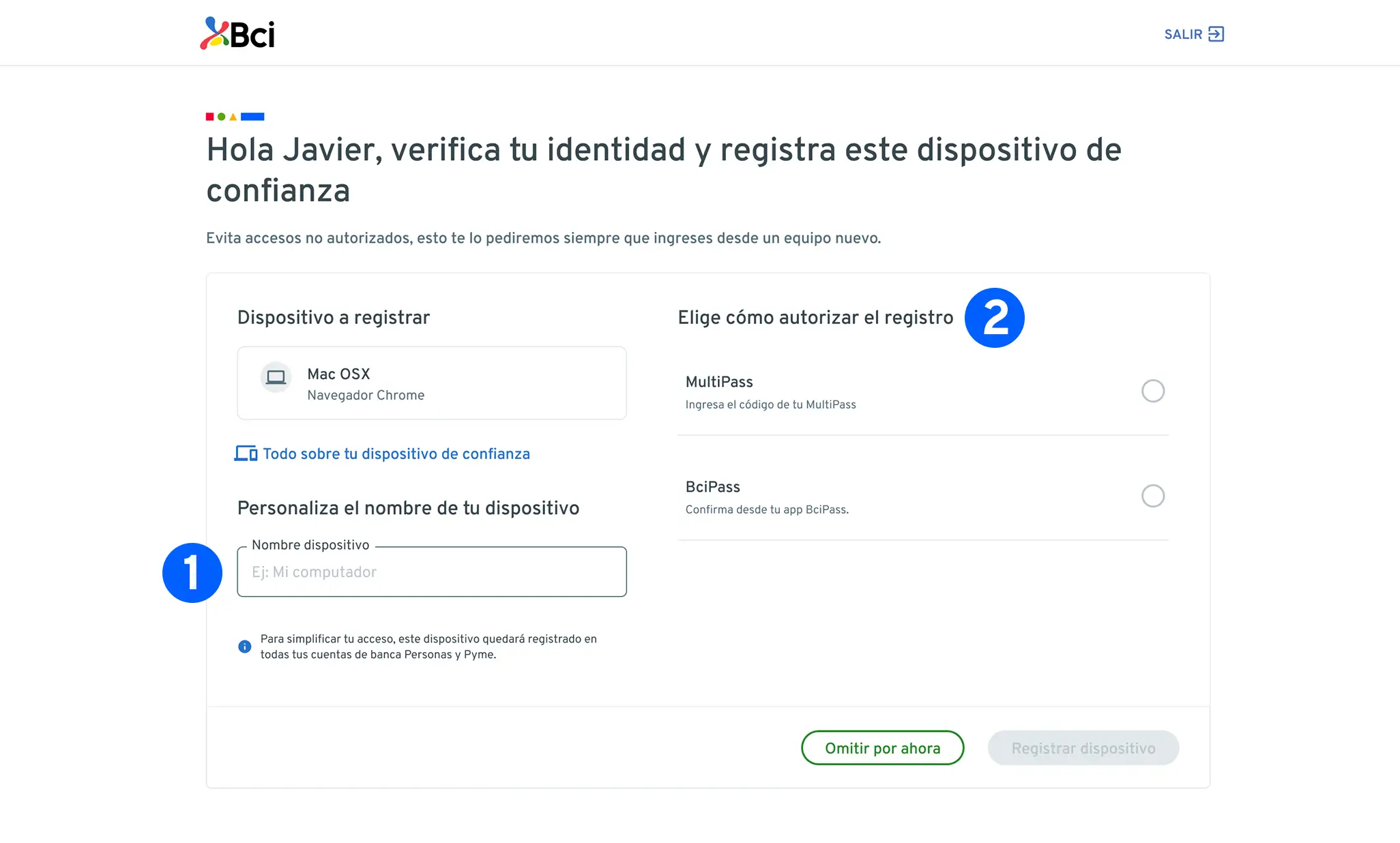The height and width of the screenshot is (843, 1400).
Task: Click text Confirma desde tu app BciPass
Action: pyautogui.click(x=768, y=509)
